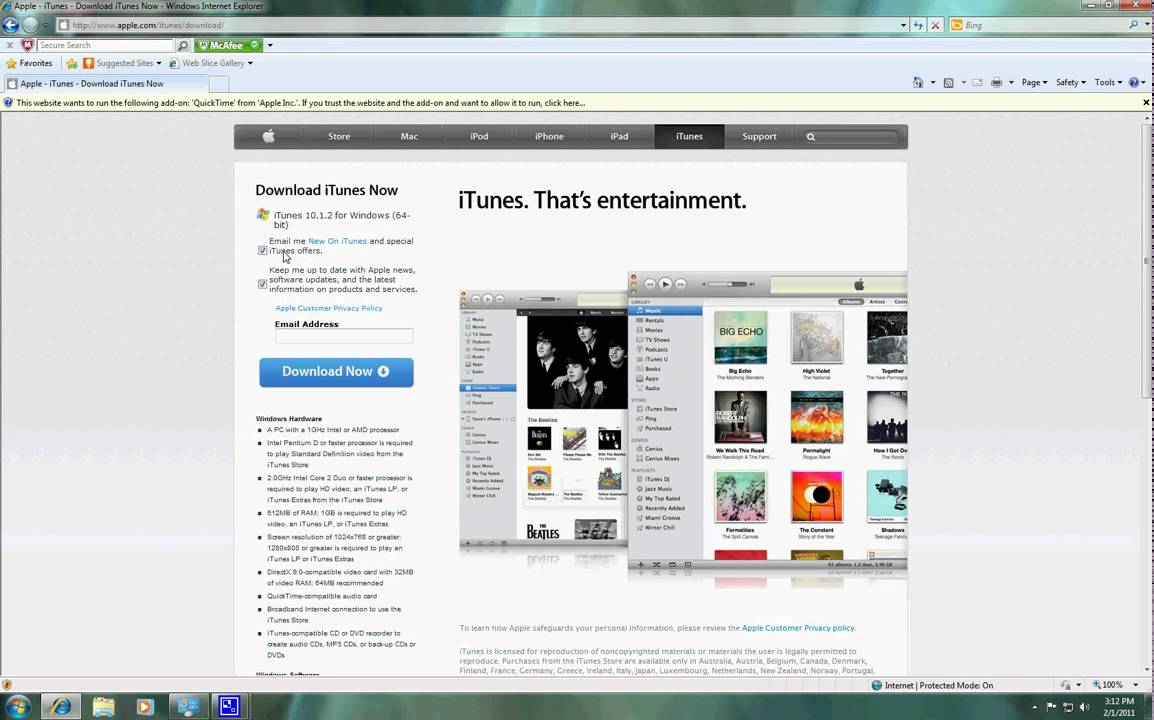Click the address bar URL field
1154x720 pixels.
point(478,25)
